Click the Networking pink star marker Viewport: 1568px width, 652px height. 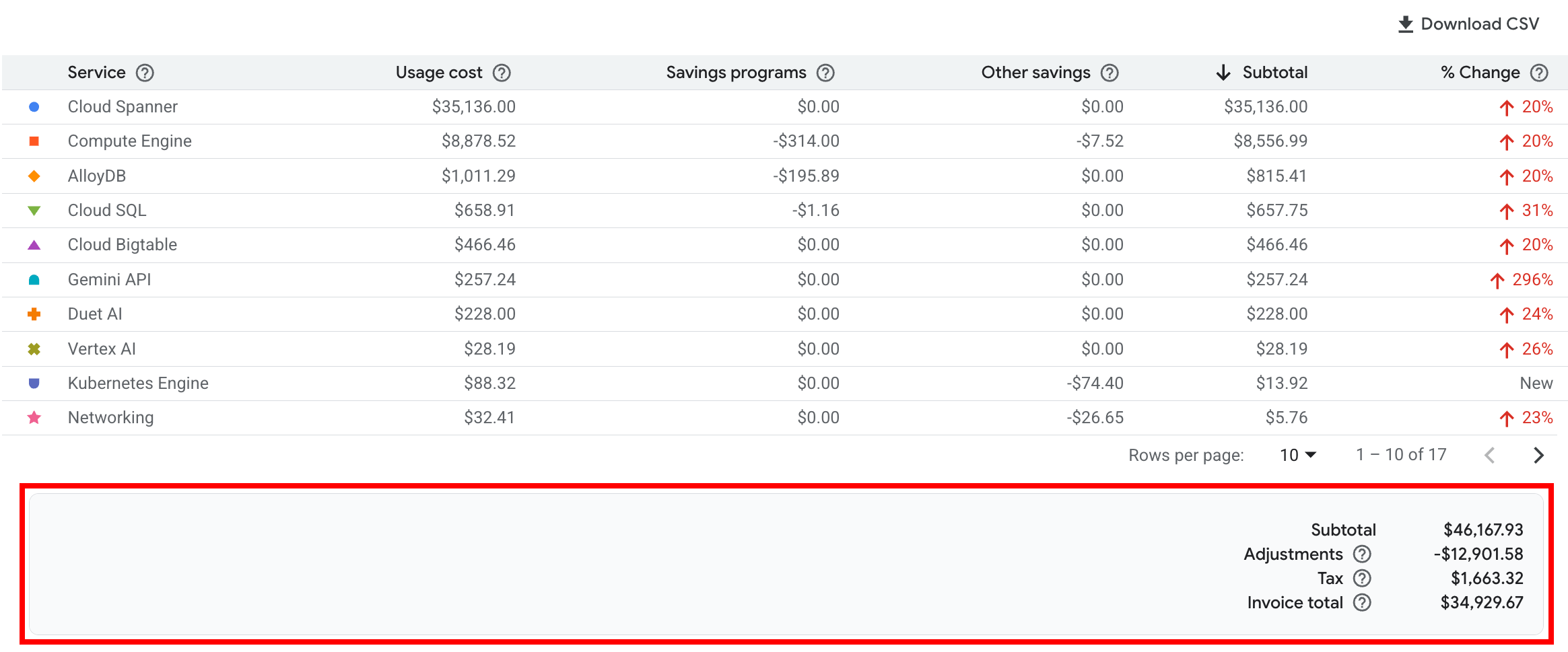(33, 417)
